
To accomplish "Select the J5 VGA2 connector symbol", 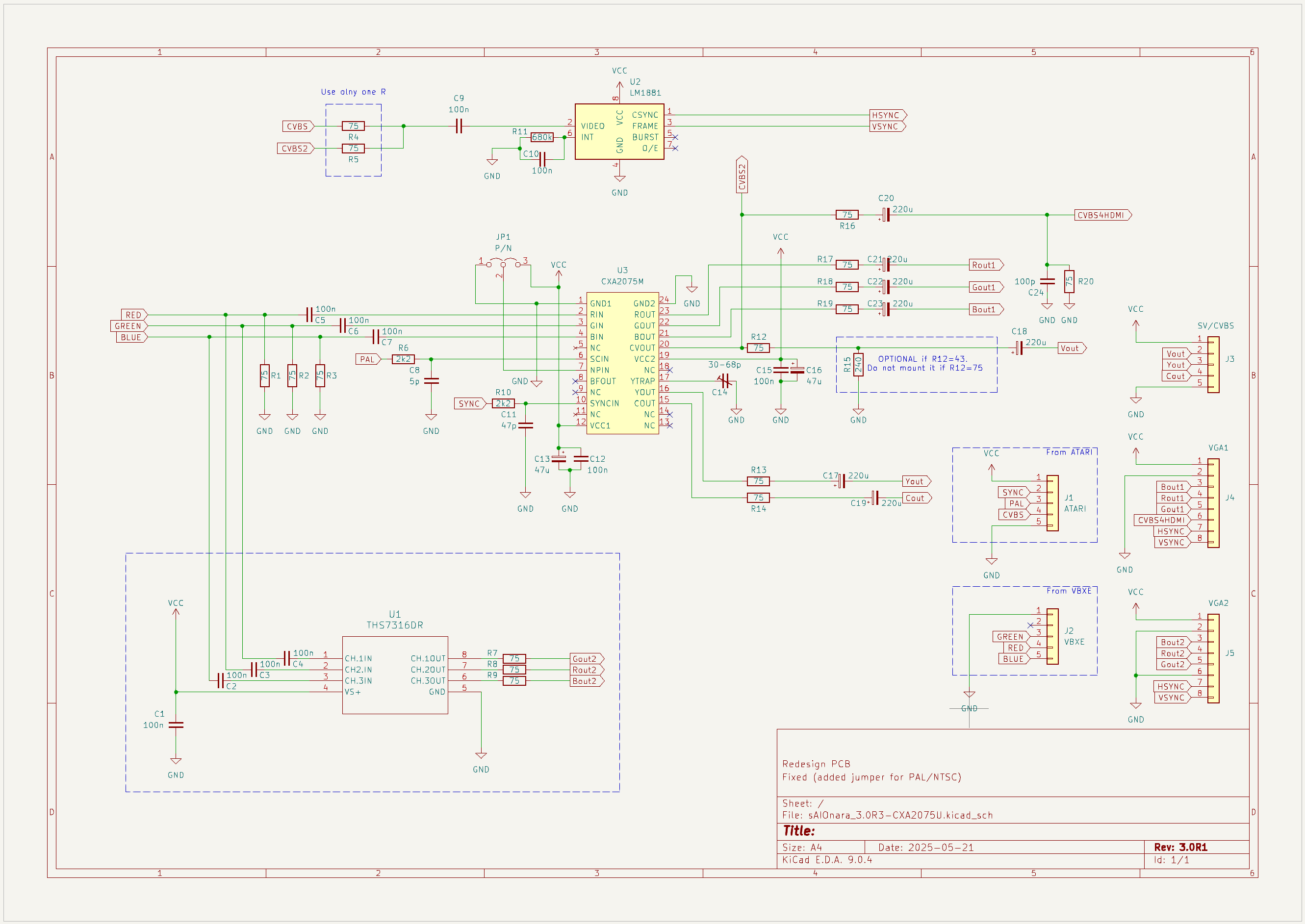I will (1213, 658).
